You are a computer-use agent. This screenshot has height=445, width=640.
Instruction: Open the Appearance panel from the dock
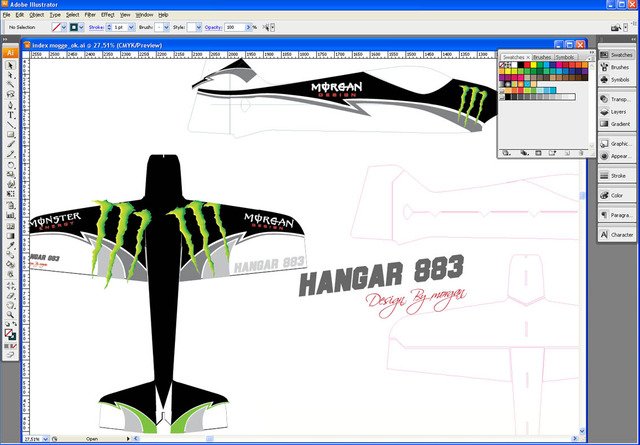[x=617, y=156]
